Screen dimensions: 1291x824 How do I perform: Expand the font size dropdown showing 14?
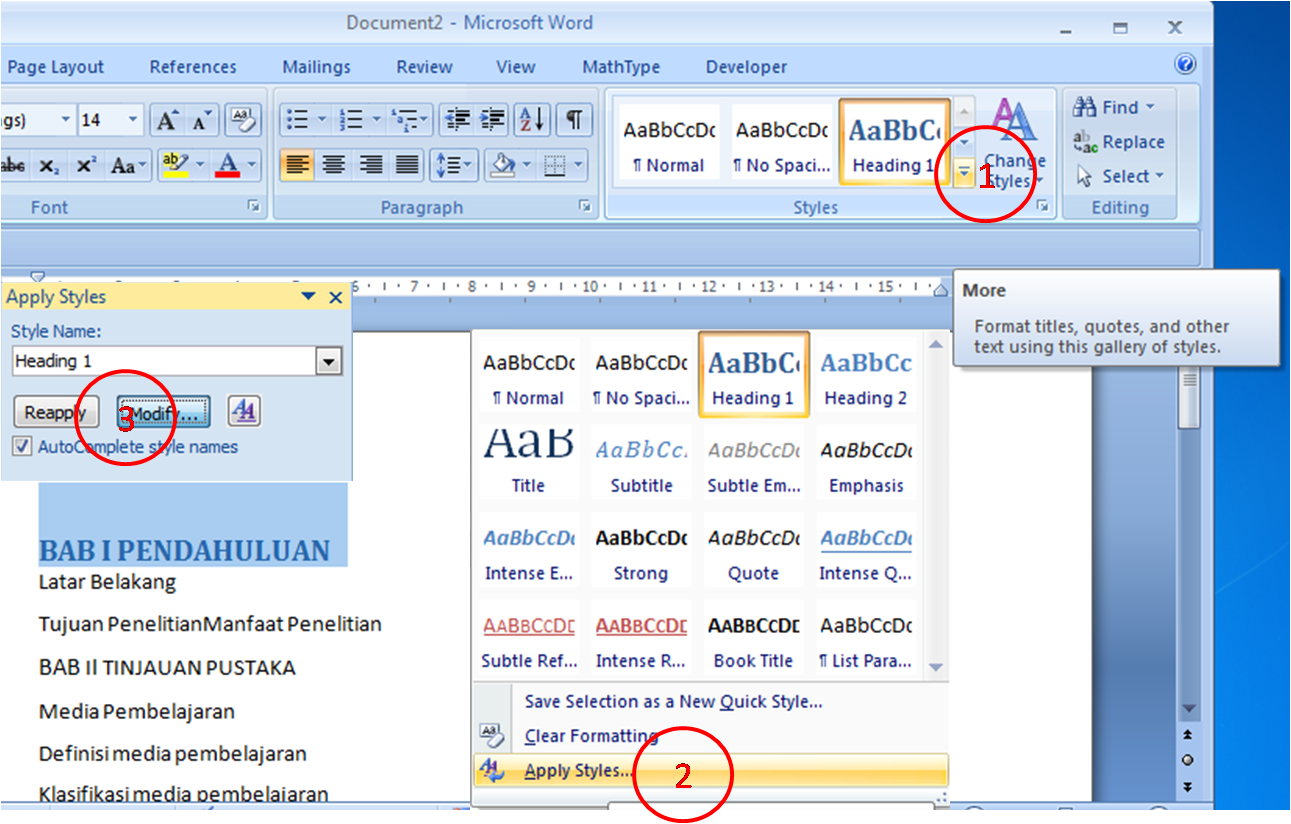[133, 121]
